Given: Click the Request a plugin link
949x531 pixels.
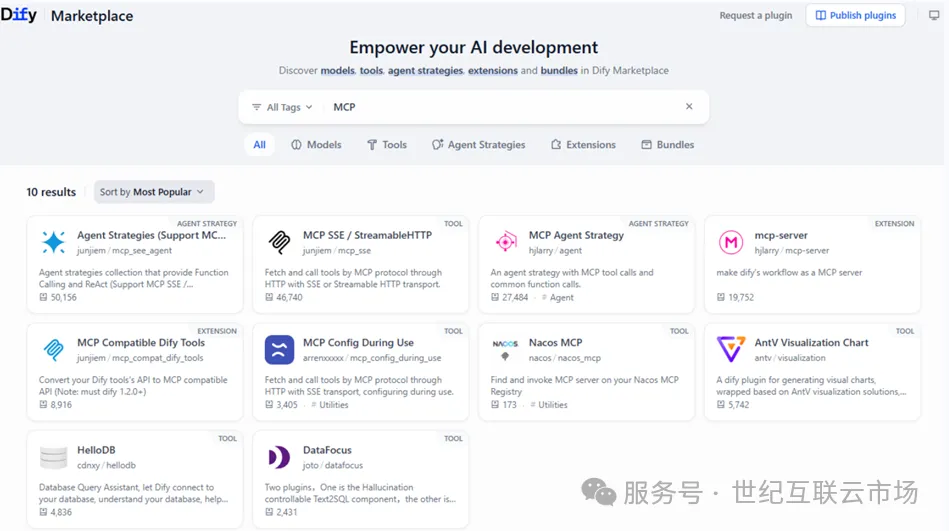Looking at the screenshot, I should (755, 15).
